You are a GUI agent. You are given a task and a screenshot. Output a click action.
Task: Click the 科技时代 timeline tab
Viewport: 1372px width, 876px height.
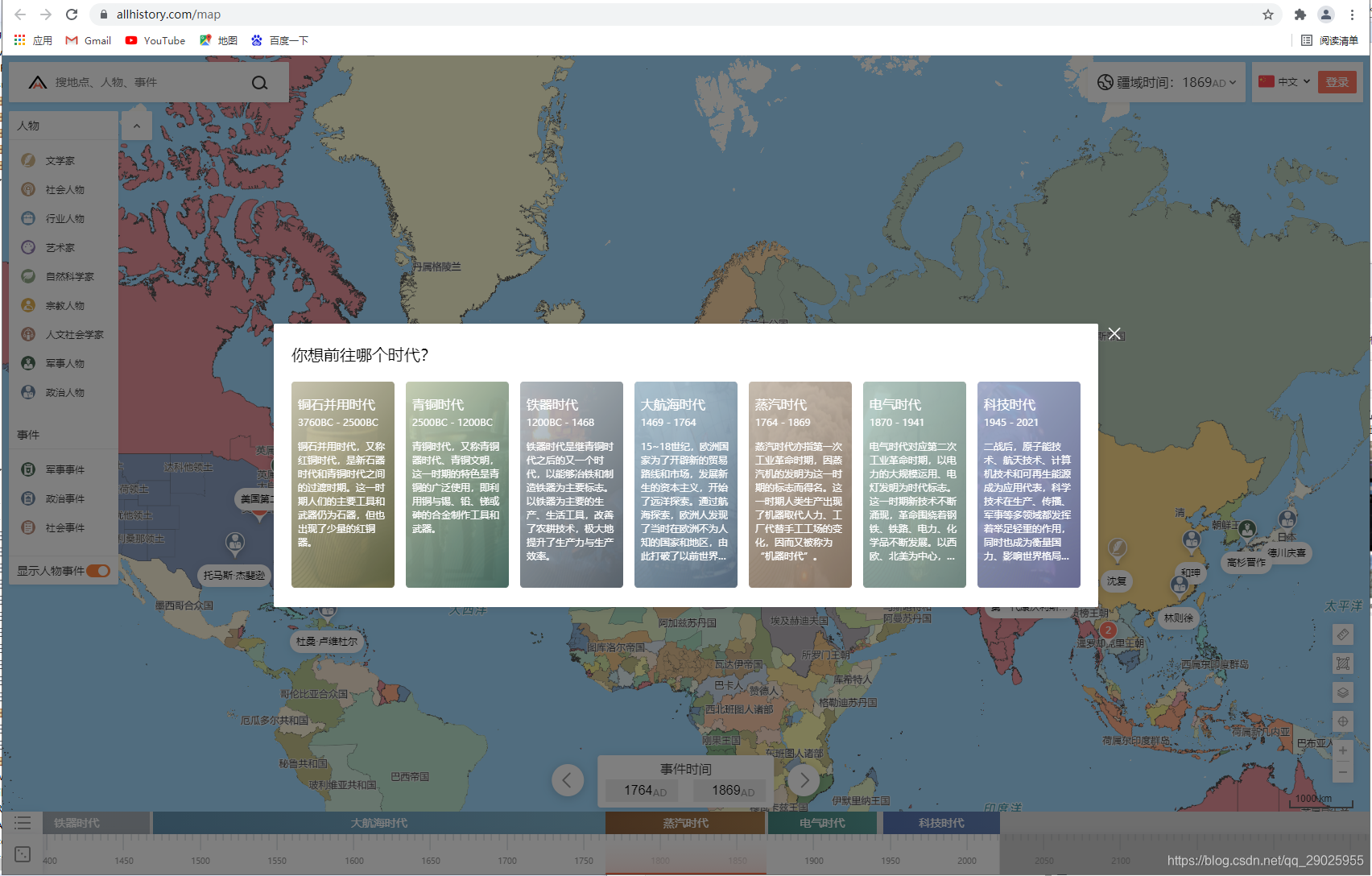(x=941, y=823)
